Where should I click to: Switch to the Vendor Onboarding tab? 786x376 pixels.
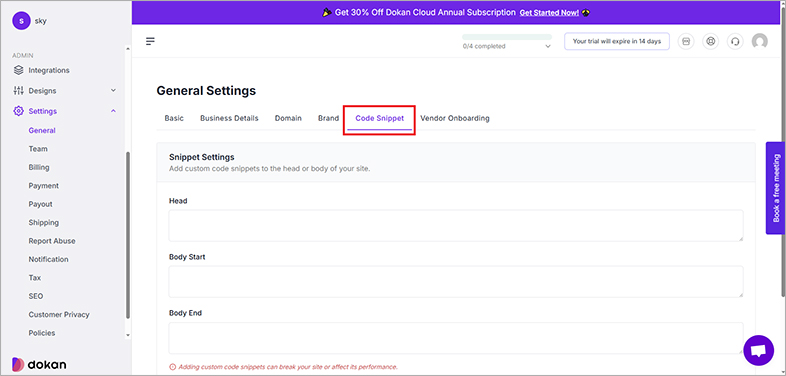point(455,118)
